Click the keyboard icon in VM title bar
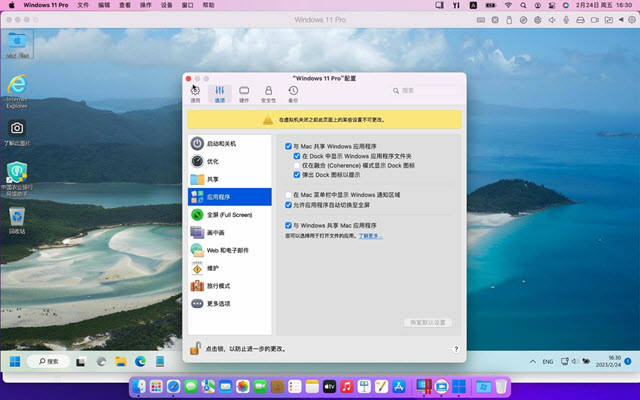Image resolution: width=640 pixels, height=400 pixels. tap(481, 20)
